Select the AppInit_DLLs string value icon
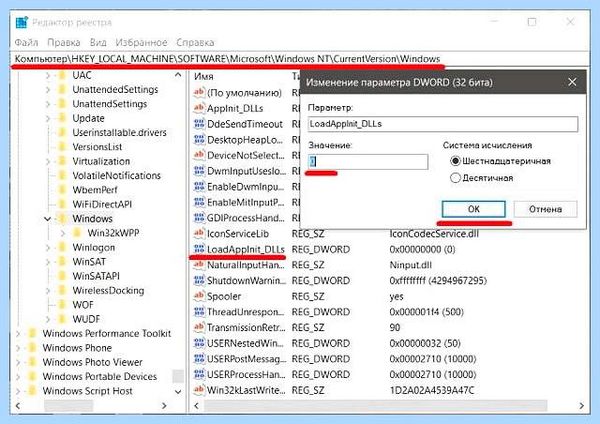600x424 pixels. pos(199,108)
